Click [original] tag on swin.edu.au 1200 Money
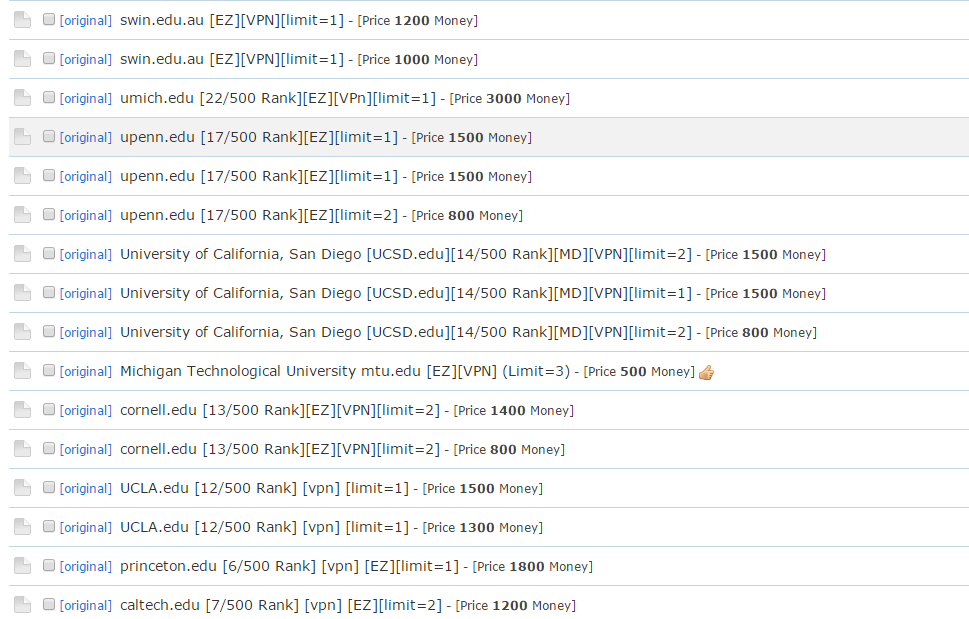The height and width of the screenshot is (619, 969). click(85, 20)
